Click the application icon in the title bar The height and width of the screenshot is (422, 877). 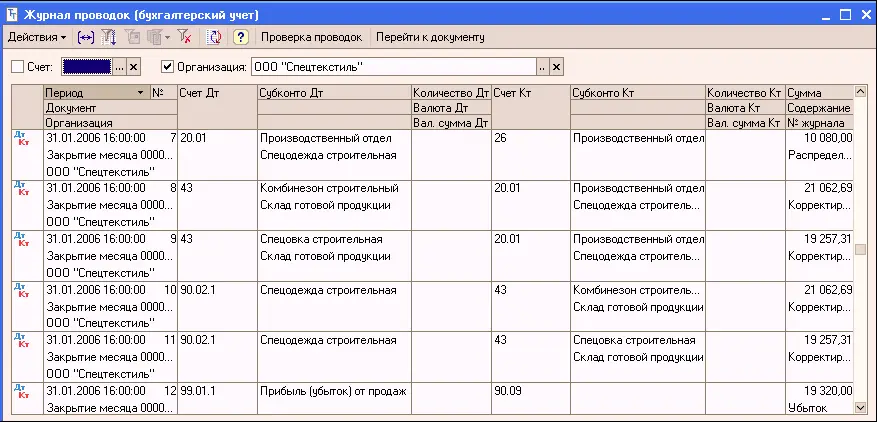[x=12, y=15]
